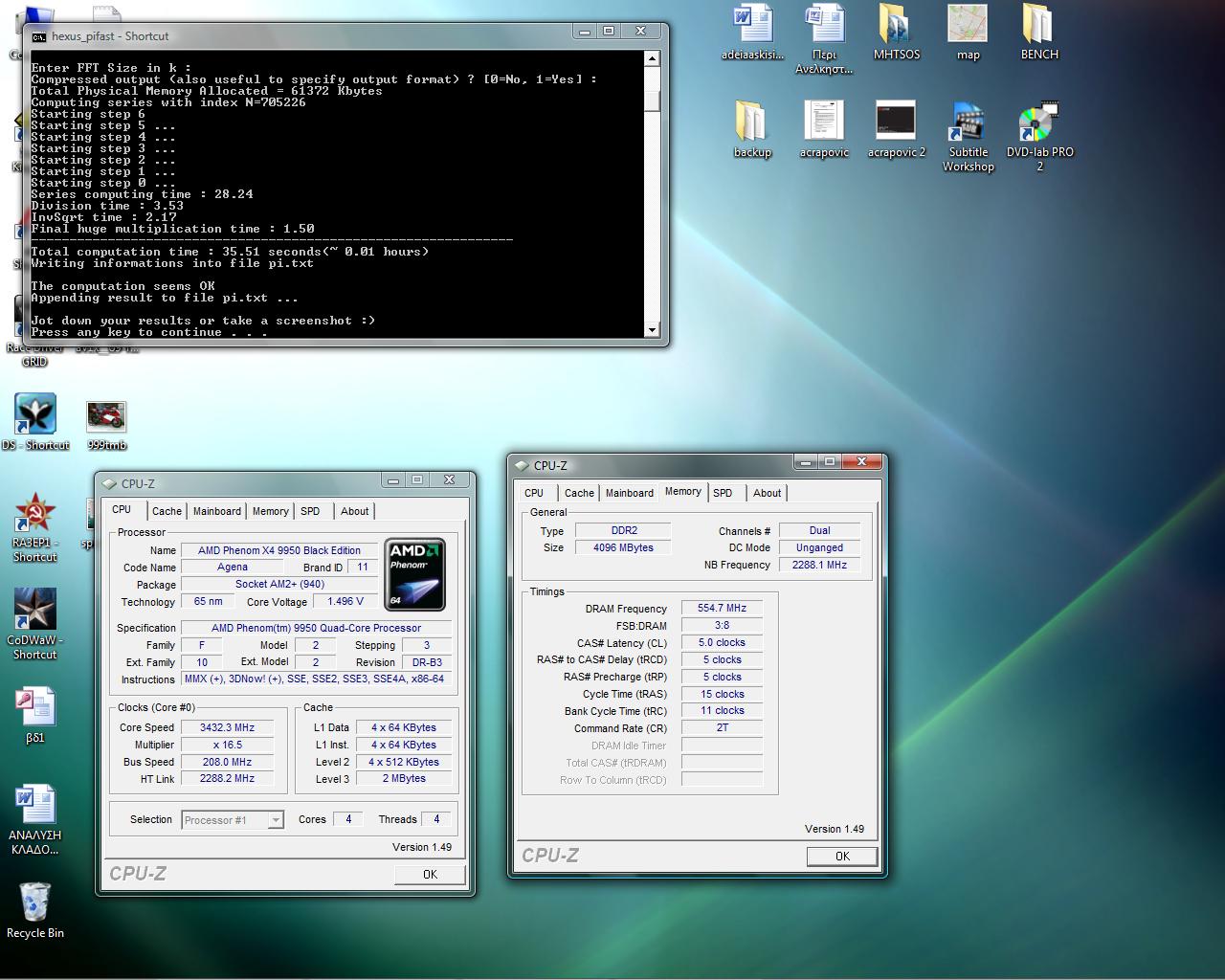Click the Core Speed 3432.3 MHz value
Screen dimensions: 1225x980
(227, 727)
